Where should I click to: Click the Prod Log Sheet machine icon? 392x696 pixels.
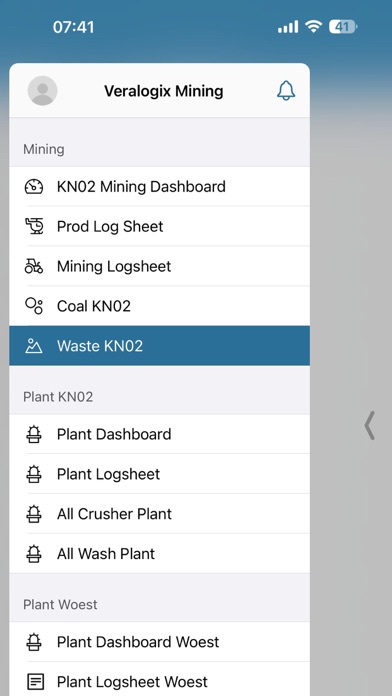point(34,226)
